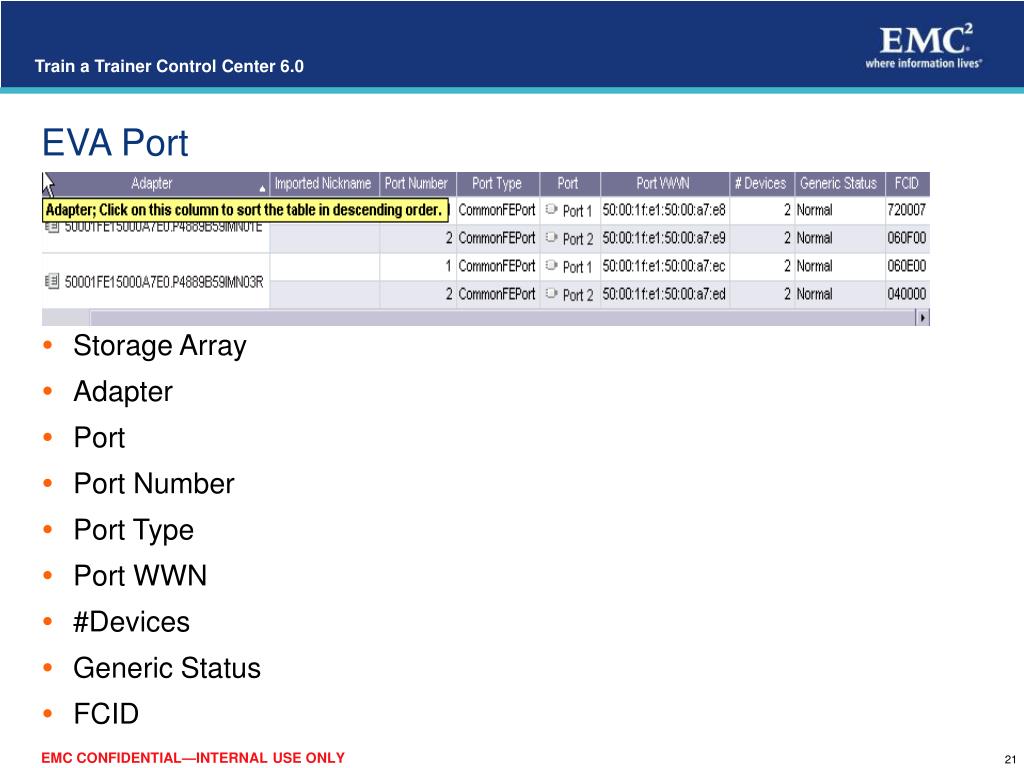Click the Normal status in the 040000 row
This screenshot has height=768, width=1024.
814,294
